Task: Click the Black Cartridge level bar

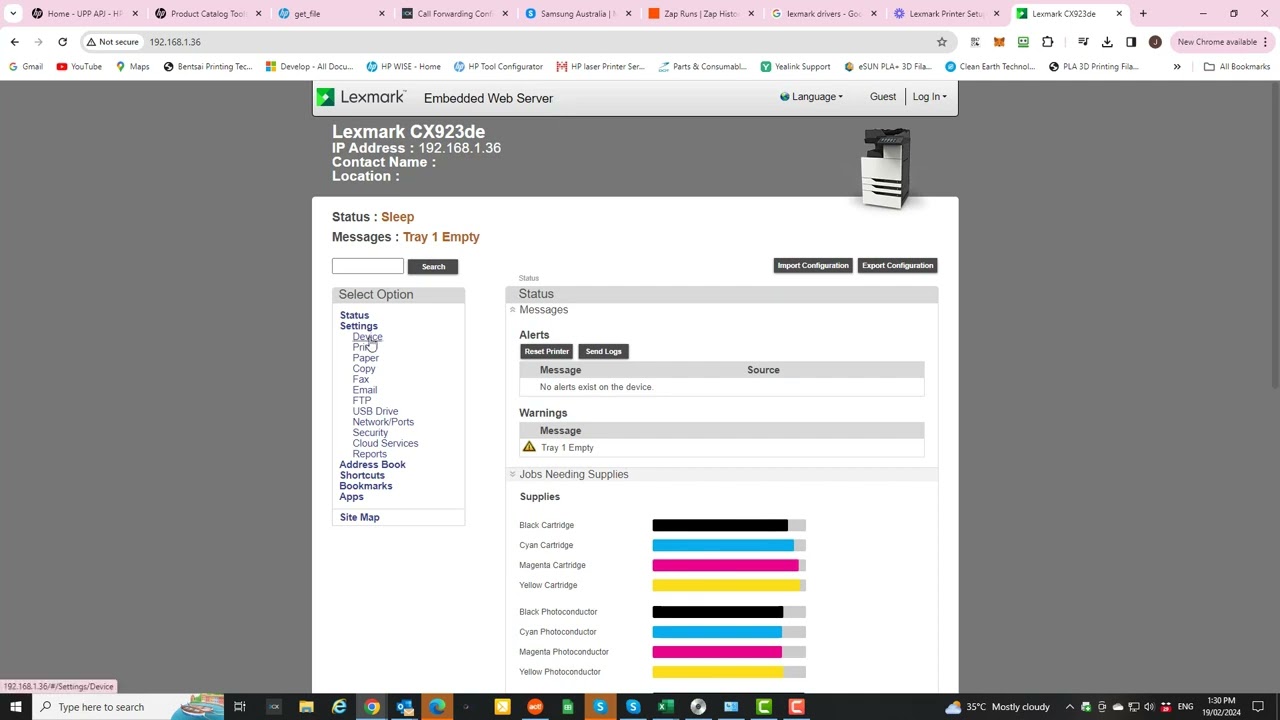Action: pyautogui.click(x=728, y=525)
